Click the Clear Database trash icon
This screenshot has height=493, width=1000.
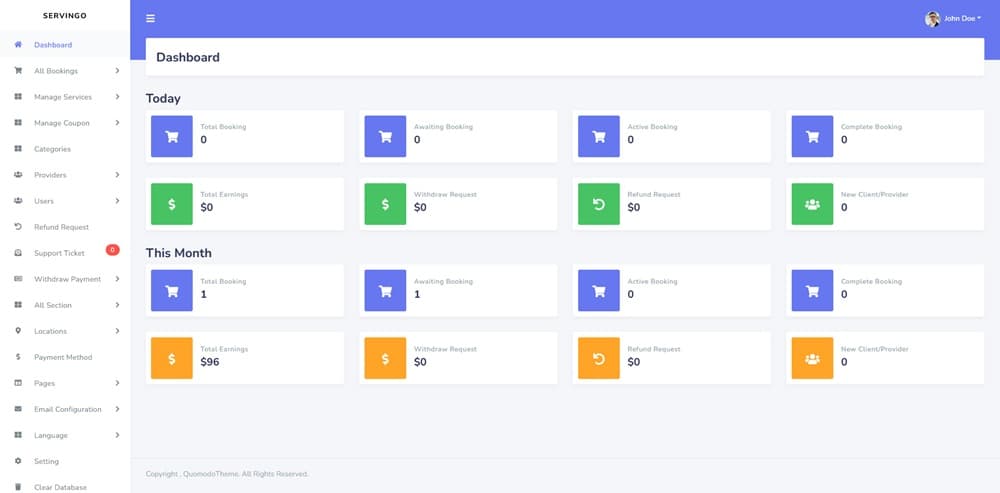tap(18, 487)
